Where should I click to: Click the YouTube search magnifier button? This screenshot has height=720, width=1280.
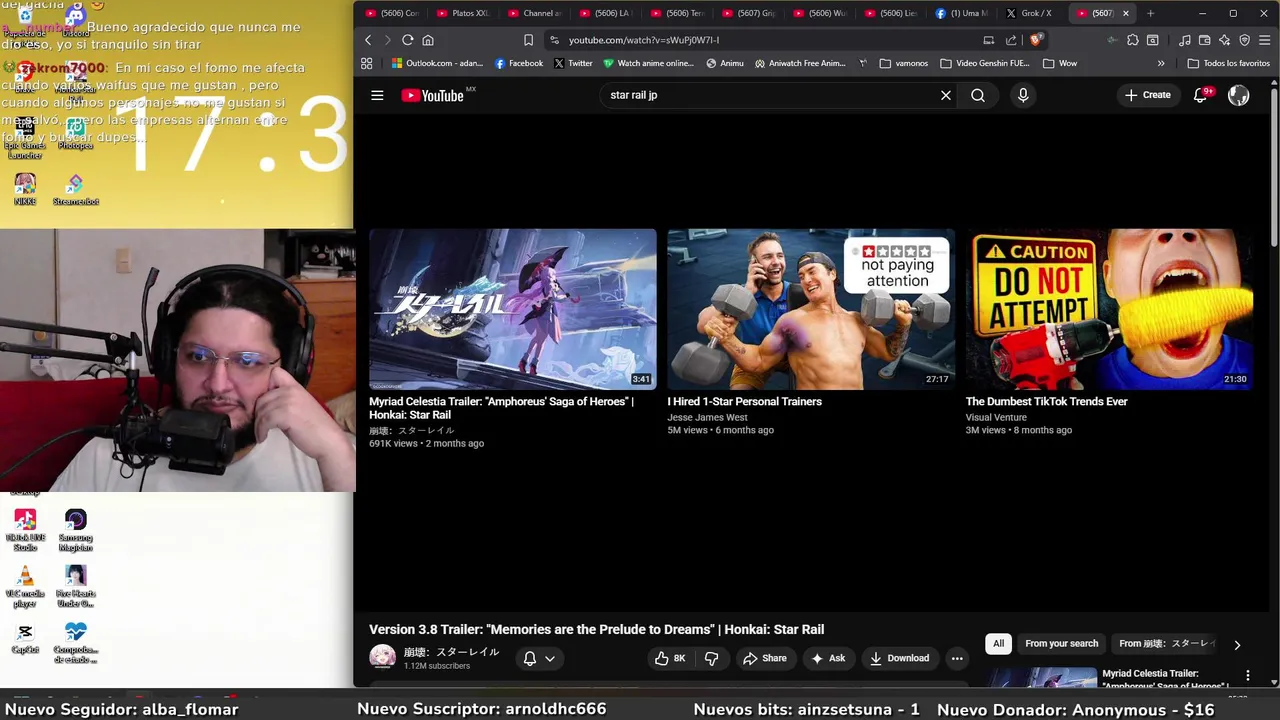pyautogui.click(x=978, y=95)
